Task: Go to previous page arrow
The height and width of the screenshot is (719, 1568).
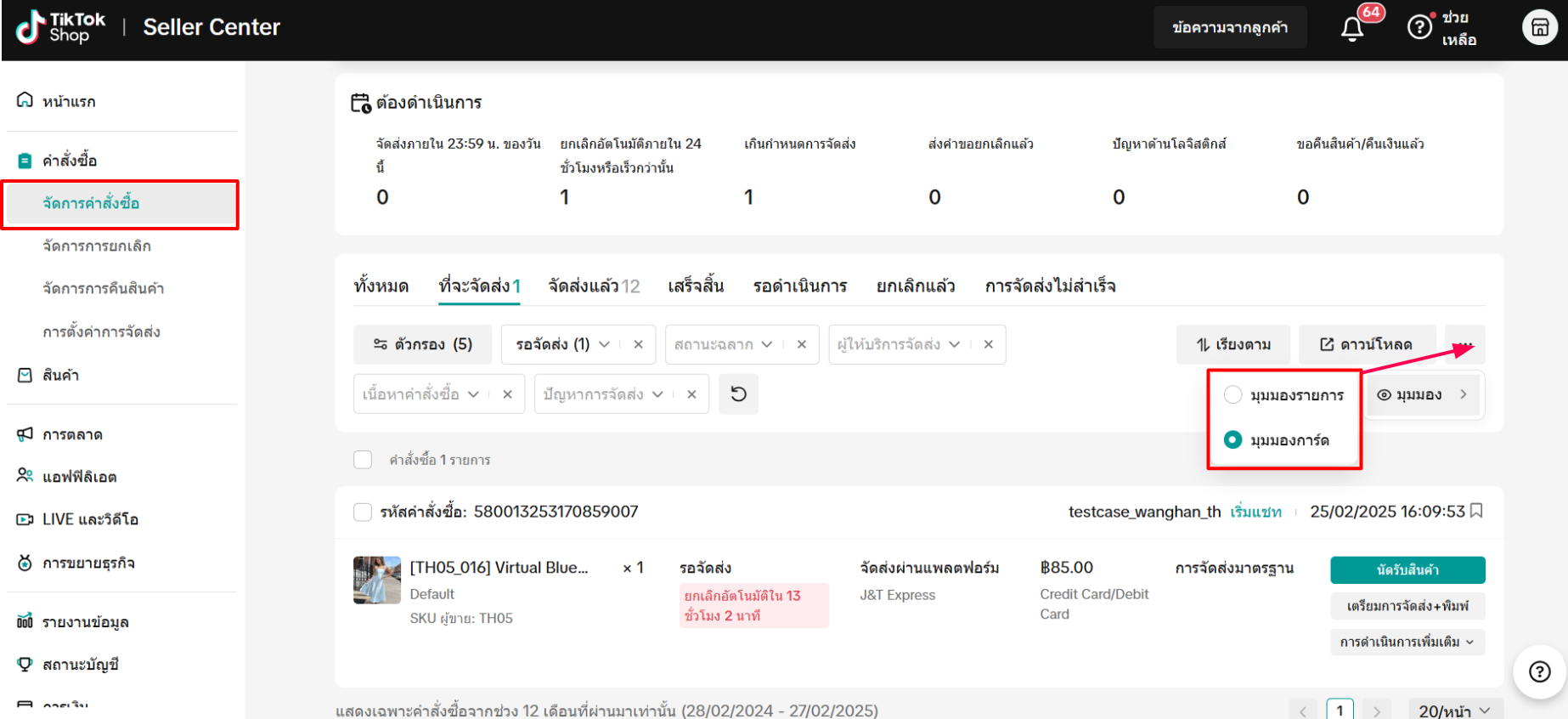Action: (x=1302, y=711)
